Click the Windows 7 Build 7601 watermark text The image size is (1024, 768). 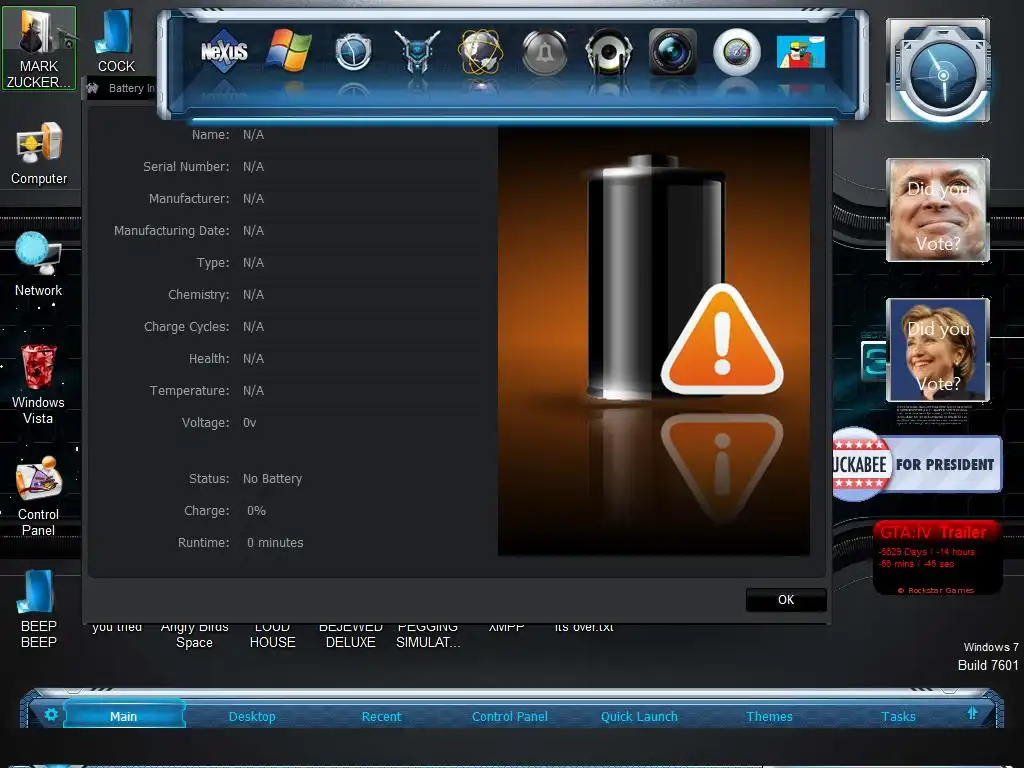990,656
